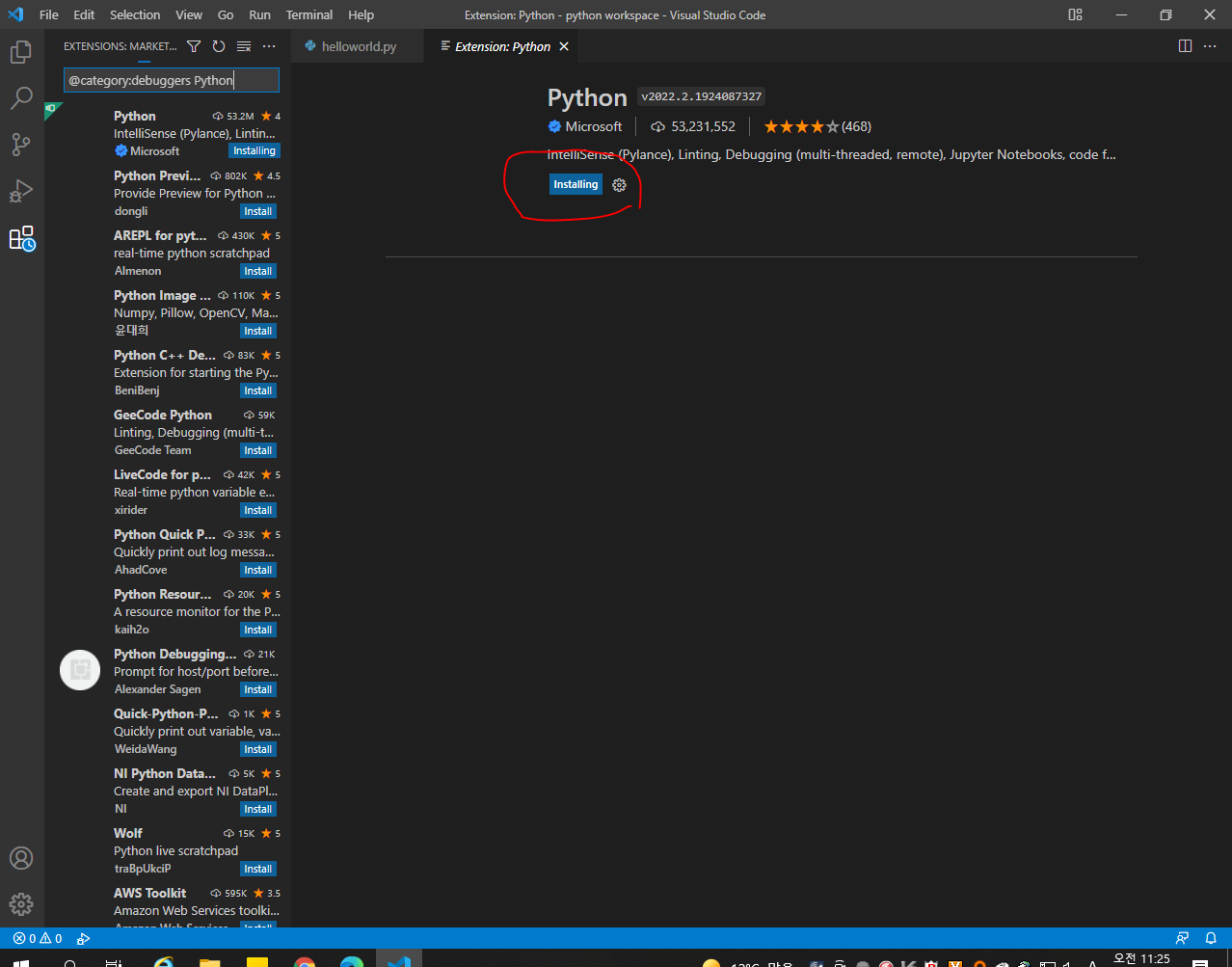Screen dimensions: 1232x967
Task: Open the Help menu
Action: click(362, 14)
